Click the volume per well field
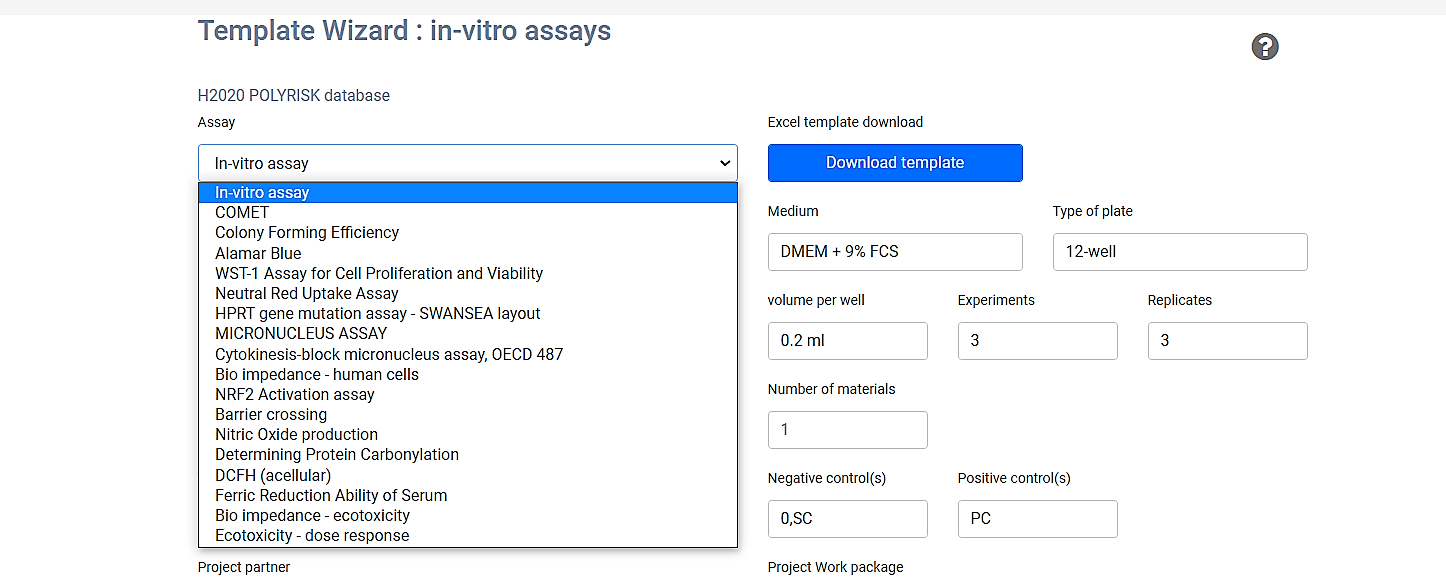Image resolution: width=1446 pixels, height=579 pixels. (x=847, y=341)
